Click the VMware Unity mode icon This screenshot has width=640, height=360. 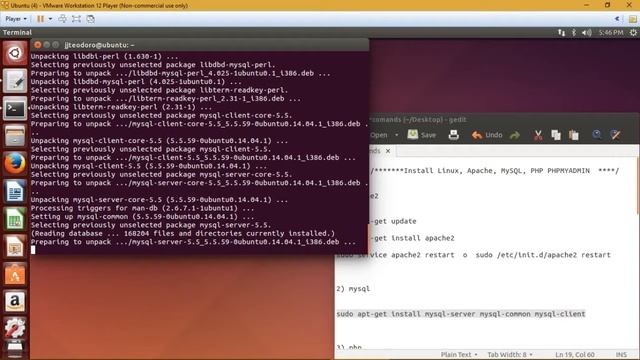tap(91, 19)
